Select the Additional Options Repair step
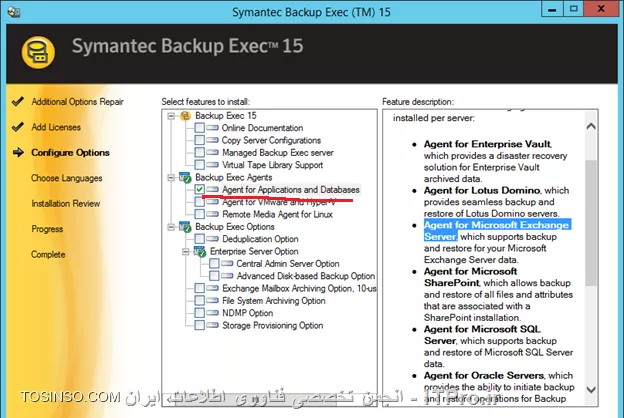The image size is (624, 418). point(78,102)
